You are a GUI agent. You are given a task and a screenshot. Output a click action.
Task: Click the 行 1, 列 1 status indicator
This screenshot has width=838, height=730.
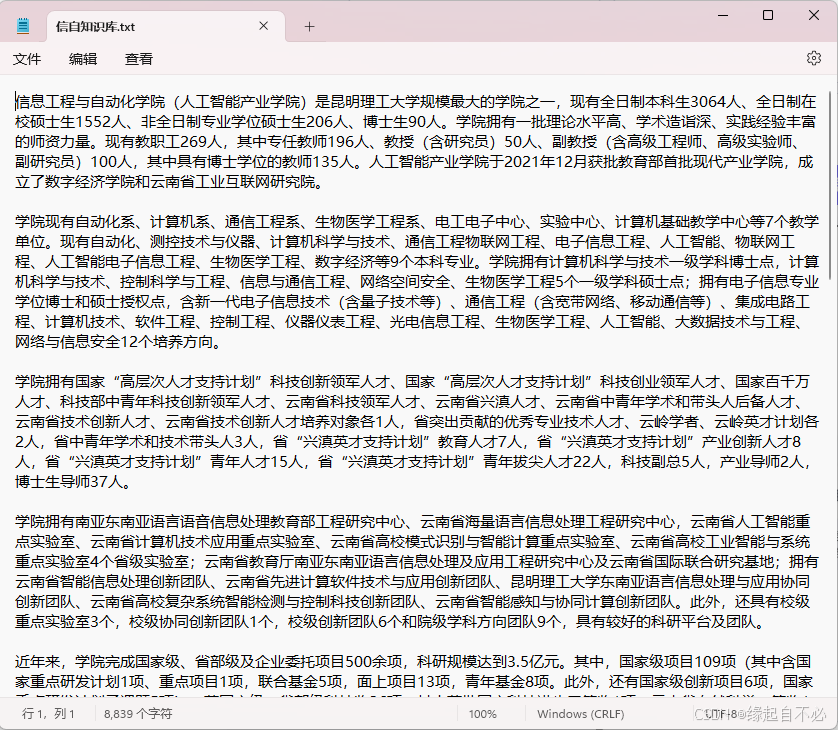tap(48, 713)
